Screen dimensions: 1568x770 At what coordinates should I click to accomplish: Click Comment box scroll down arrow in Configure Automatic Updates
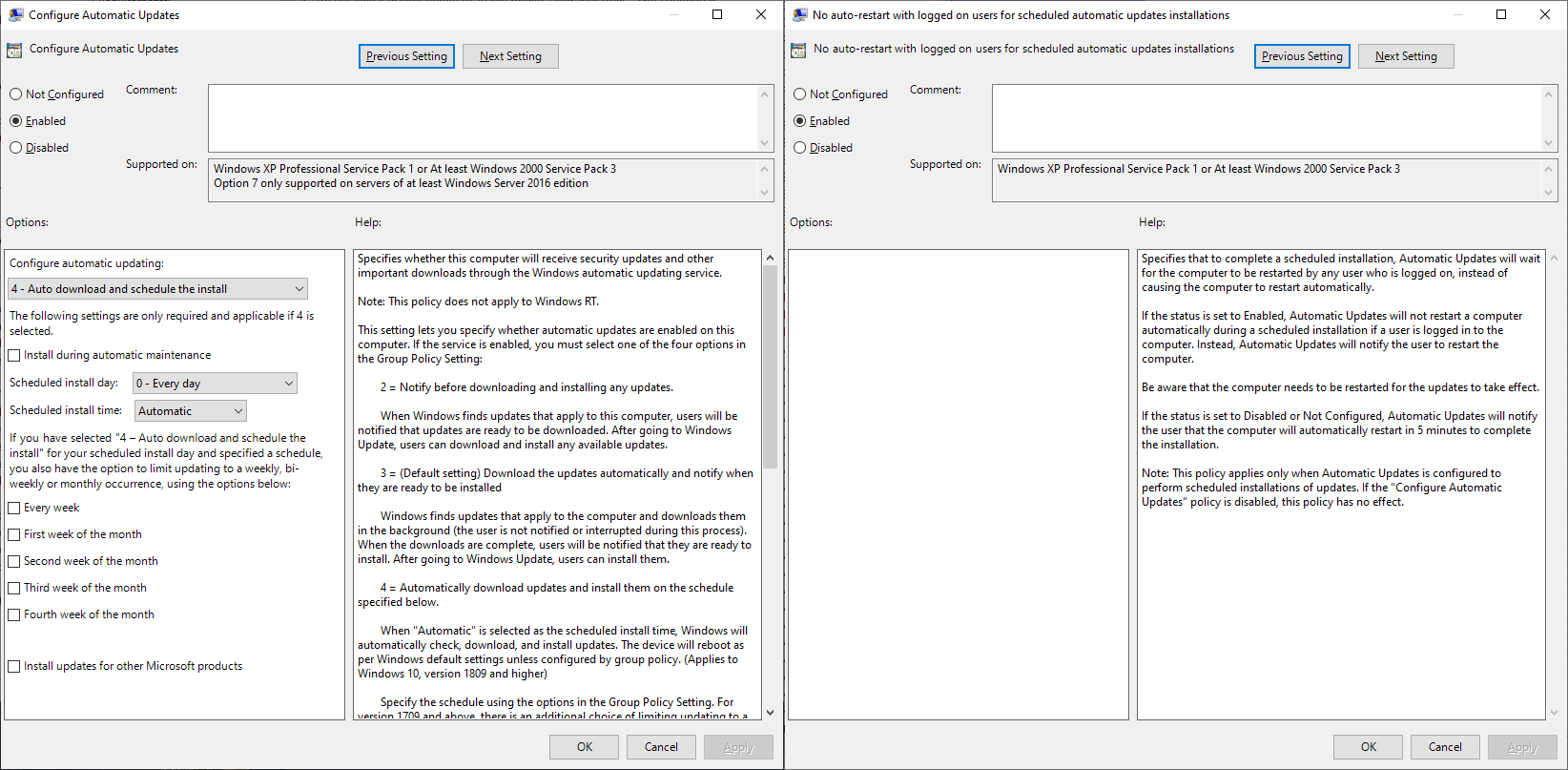click(765, 143)
